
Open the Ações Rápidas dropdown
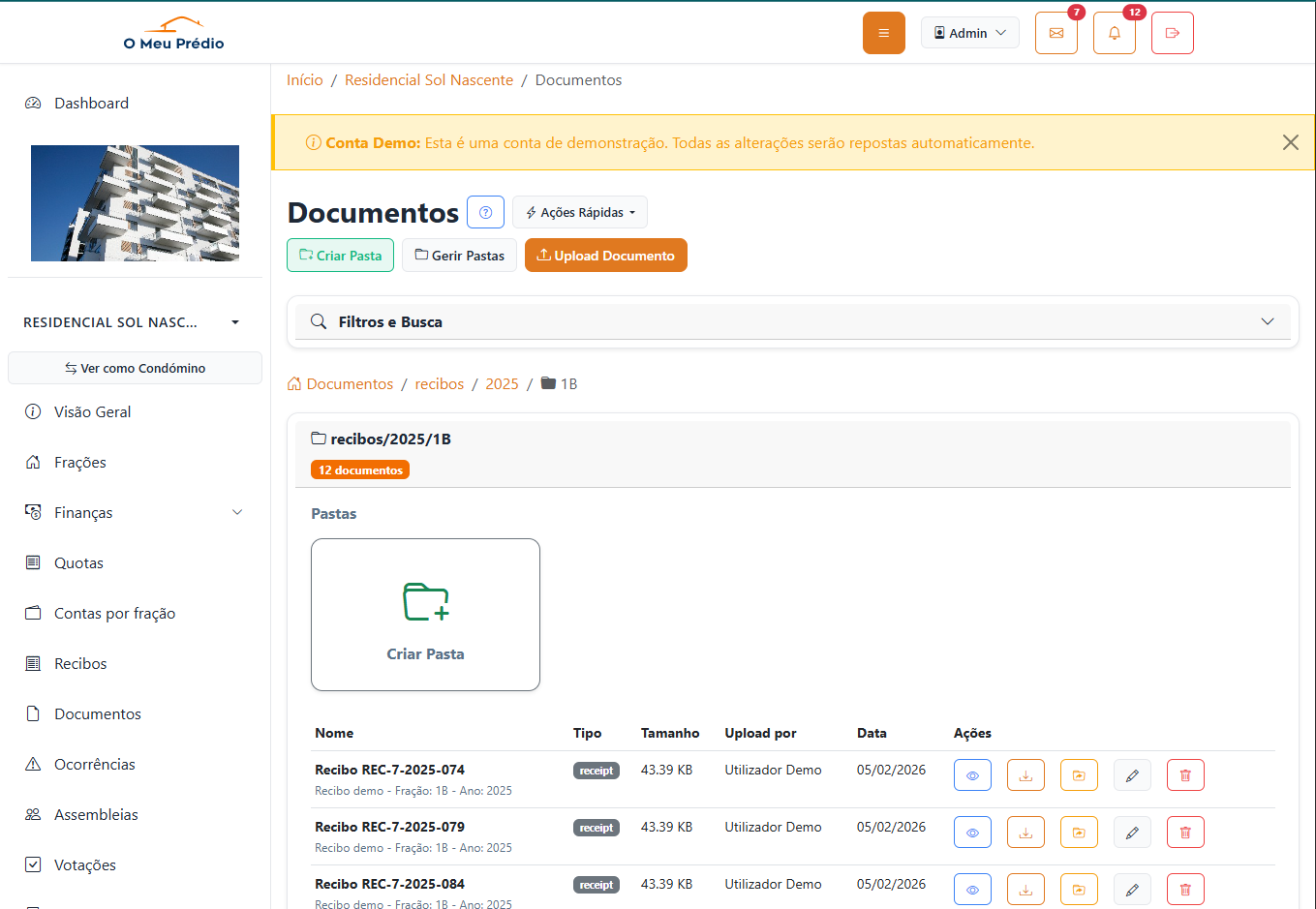(579, 212)
